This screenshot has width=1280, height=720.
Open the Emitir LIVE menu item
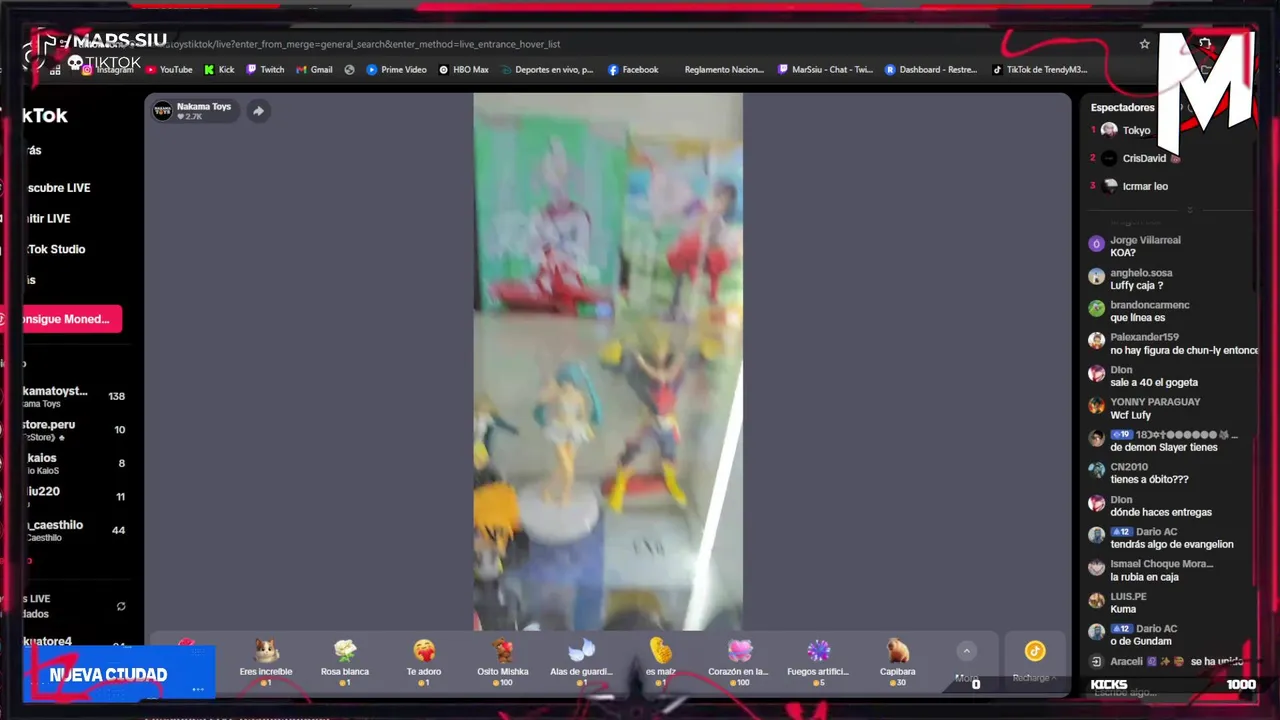coord(47,218)
